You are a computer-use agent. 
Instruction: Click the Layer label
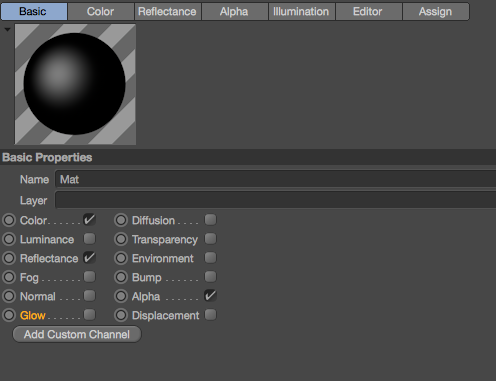coord(33,201)
